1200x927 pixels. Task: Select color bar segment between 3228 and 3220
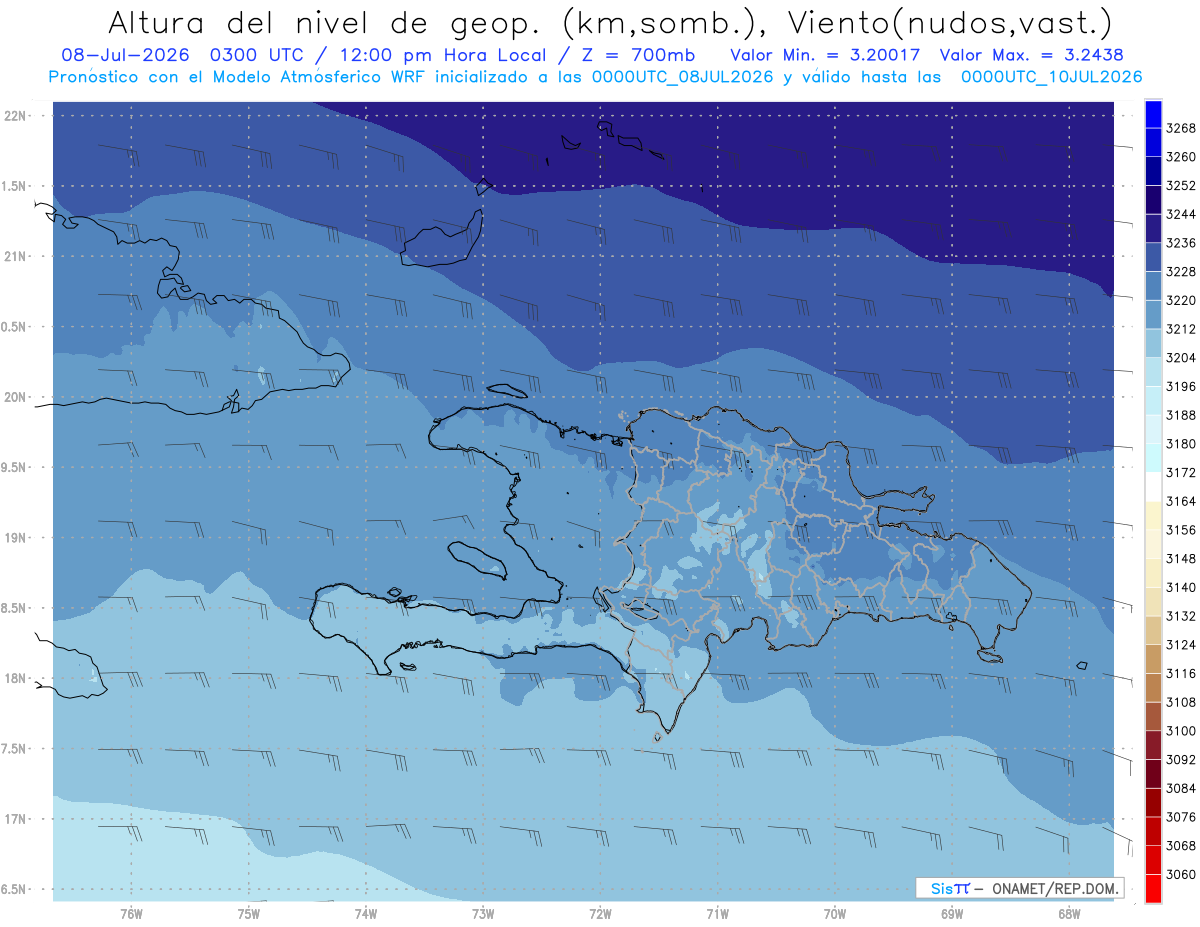pos(1153,286)
